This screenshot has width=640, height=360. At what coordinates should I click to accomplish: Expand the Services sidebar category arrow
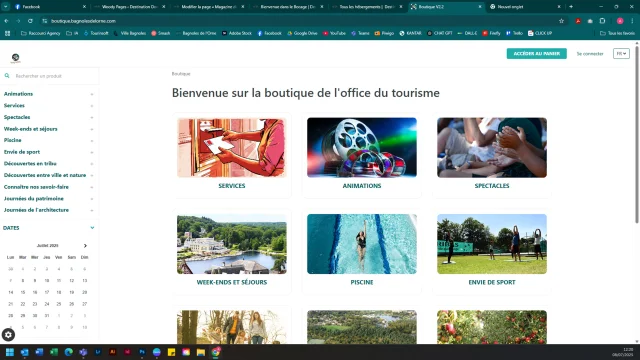pos(92,106)
